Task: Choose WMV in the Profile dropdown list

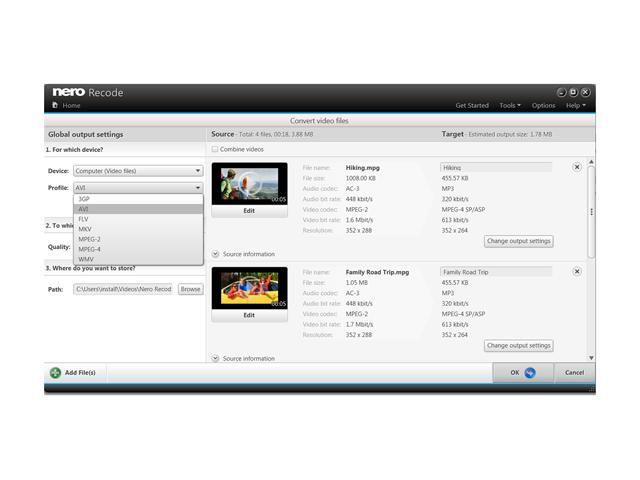Action: pos(85,259)
